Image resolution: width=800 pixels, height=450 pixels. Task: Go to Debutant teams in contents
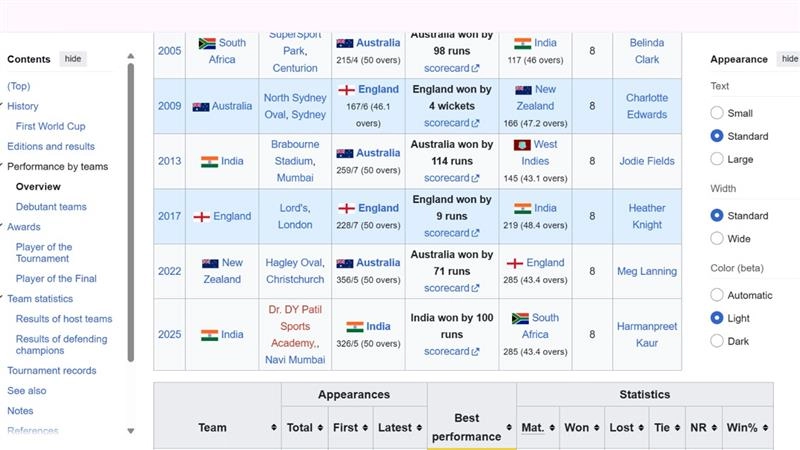tap(51, 207)
